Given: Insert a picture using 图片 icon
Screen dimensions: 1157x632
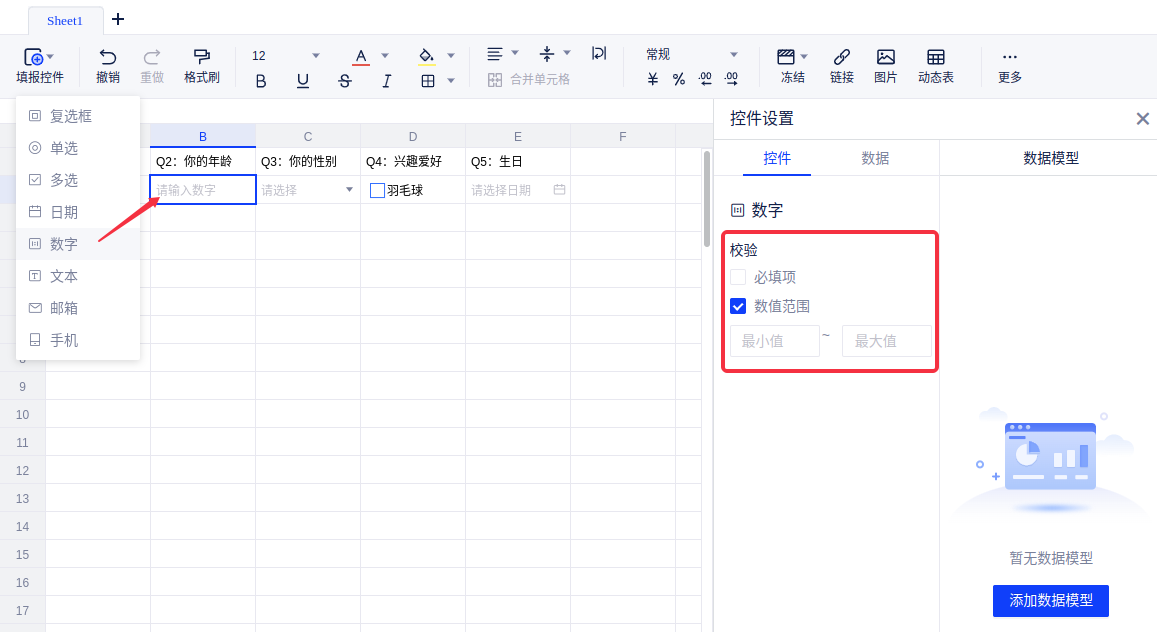Looking at the screenshot, I should [885, 57].
